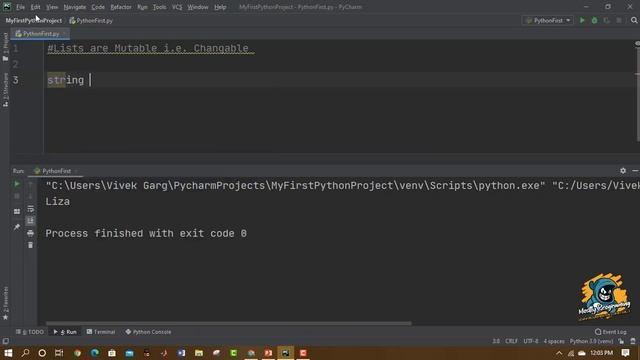Image resolution: width=640 pixels, height=360 pixels.
Task: Open the VCS menu
Action: pyautogui.click(x=177, y=7)
